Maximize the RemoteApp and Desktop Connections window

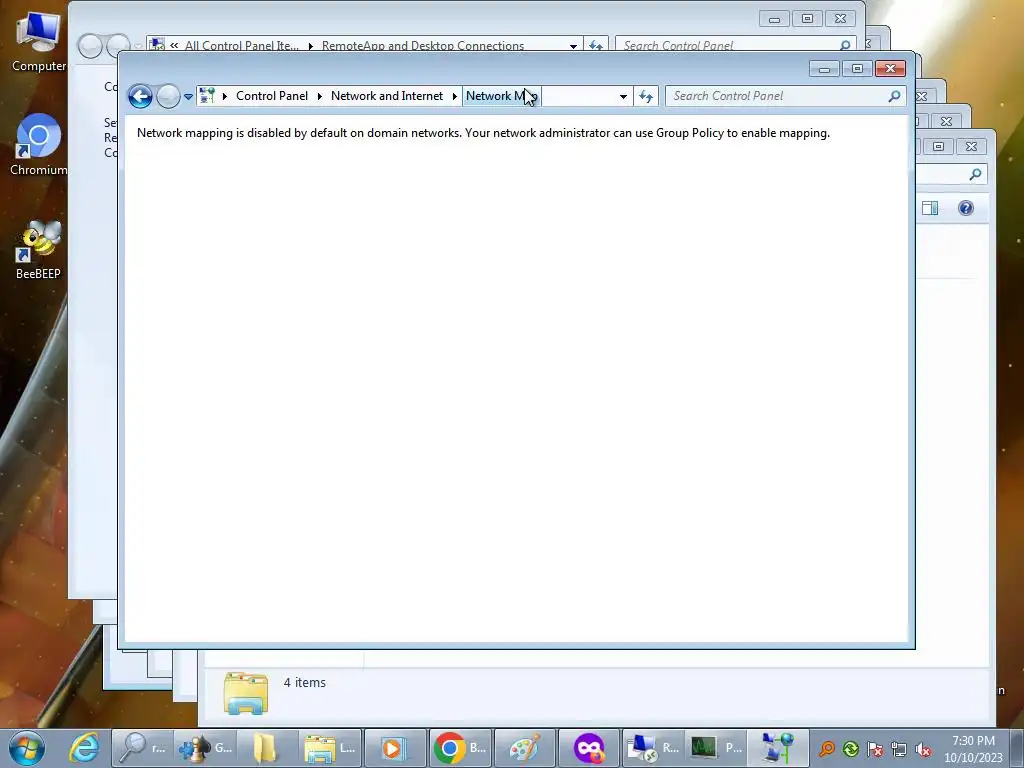(807, 19)
